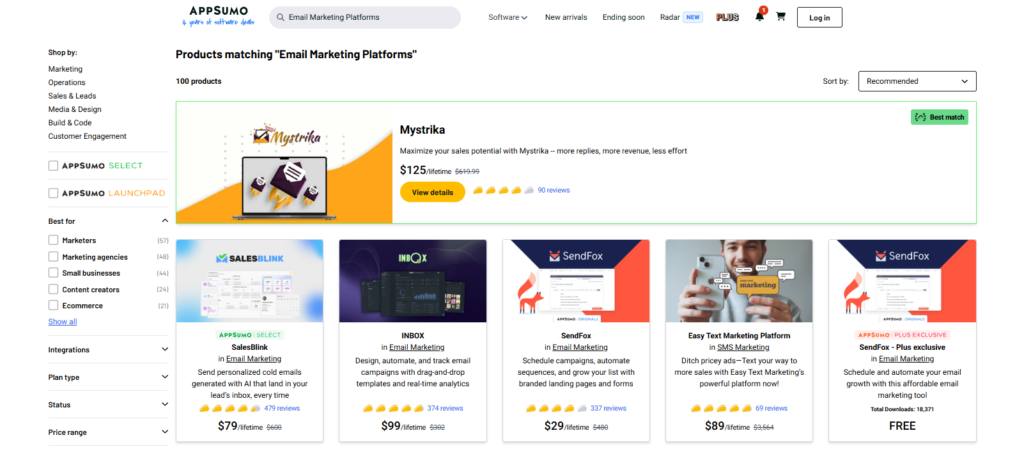Open SalesBlink's 479 reviews link
Image resolution: width=1024 pixels, height=456 pixels.
281,408
